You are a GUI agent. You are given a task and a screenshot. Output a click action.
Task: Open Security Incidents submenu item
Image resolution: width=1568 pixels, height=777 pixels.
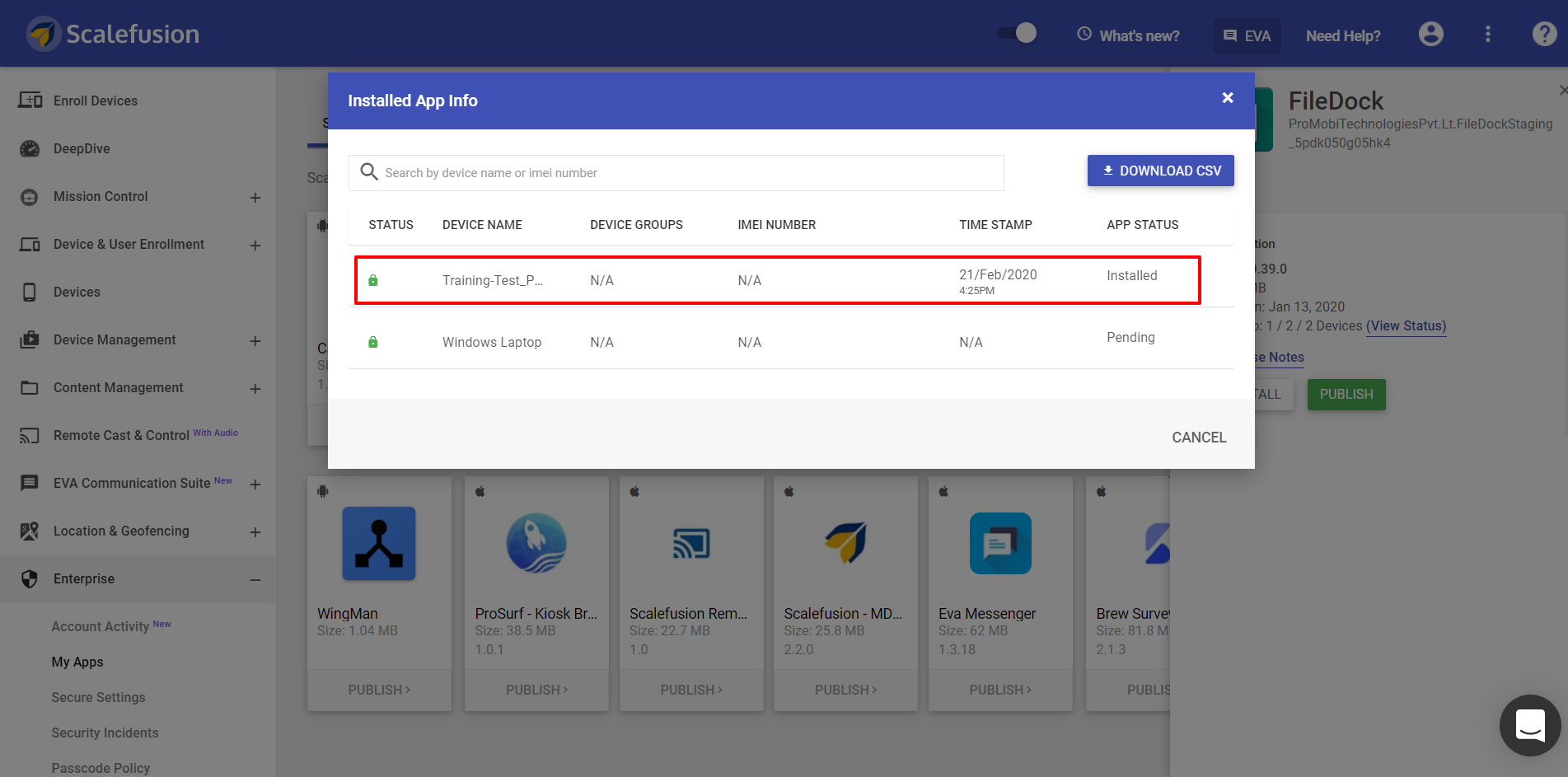click(x=105, y=733)
